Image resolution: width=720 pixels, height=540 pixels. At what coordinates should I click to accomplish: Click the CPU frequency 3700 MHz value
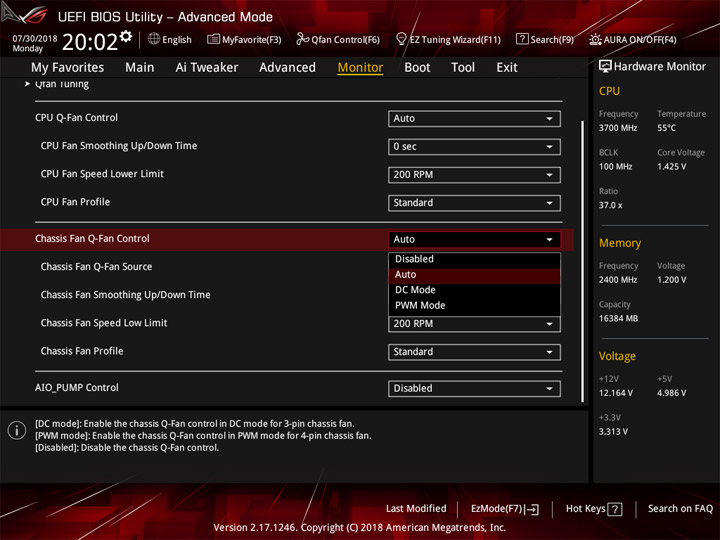point(618,128)
